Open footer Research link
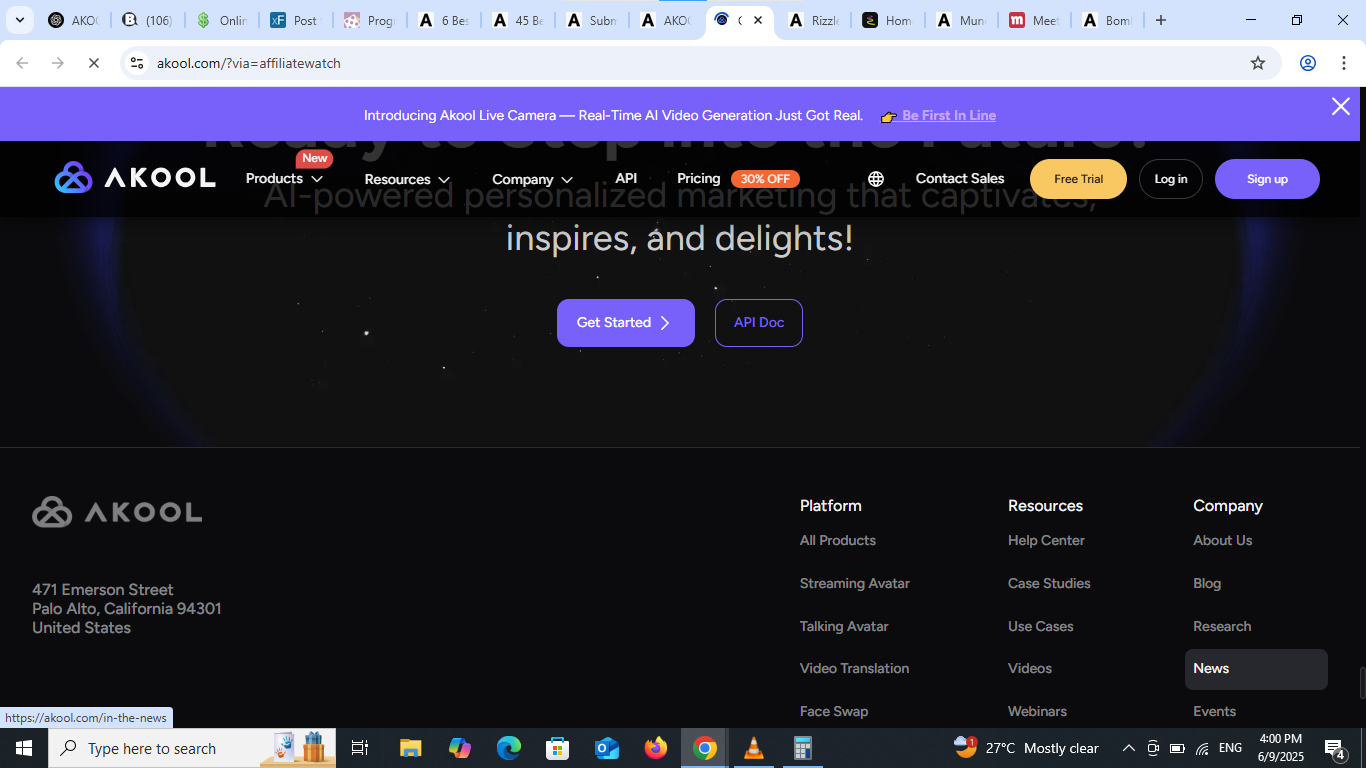 click(1222, 627)
